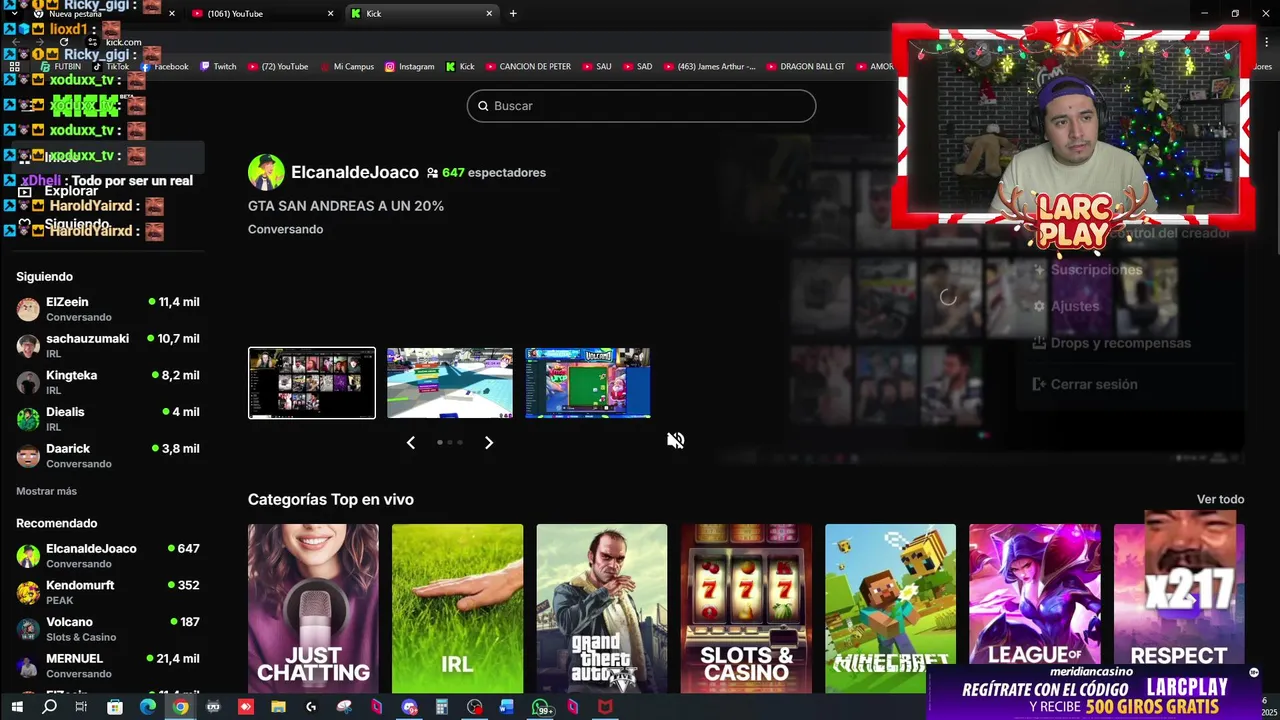Image resolution: width=1280 pixels, height=720 pixels.
Task: Click the Conversando tag under stream title
Action: (x=285, y=229)
